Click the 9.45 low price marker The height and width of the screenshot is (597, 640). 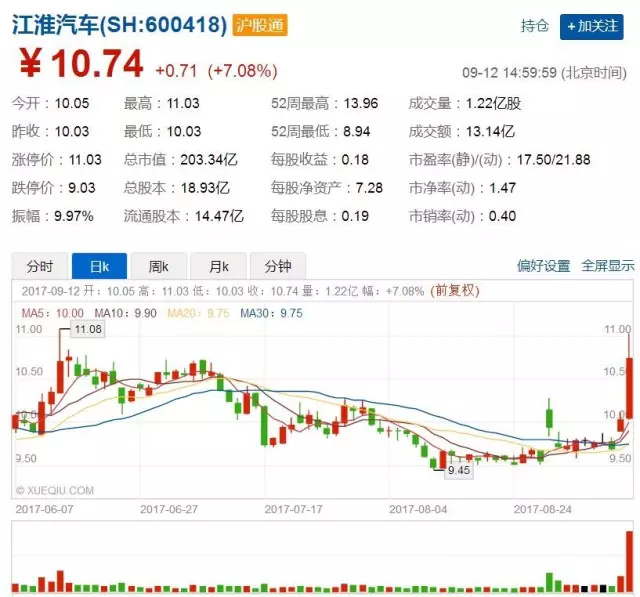459,470
